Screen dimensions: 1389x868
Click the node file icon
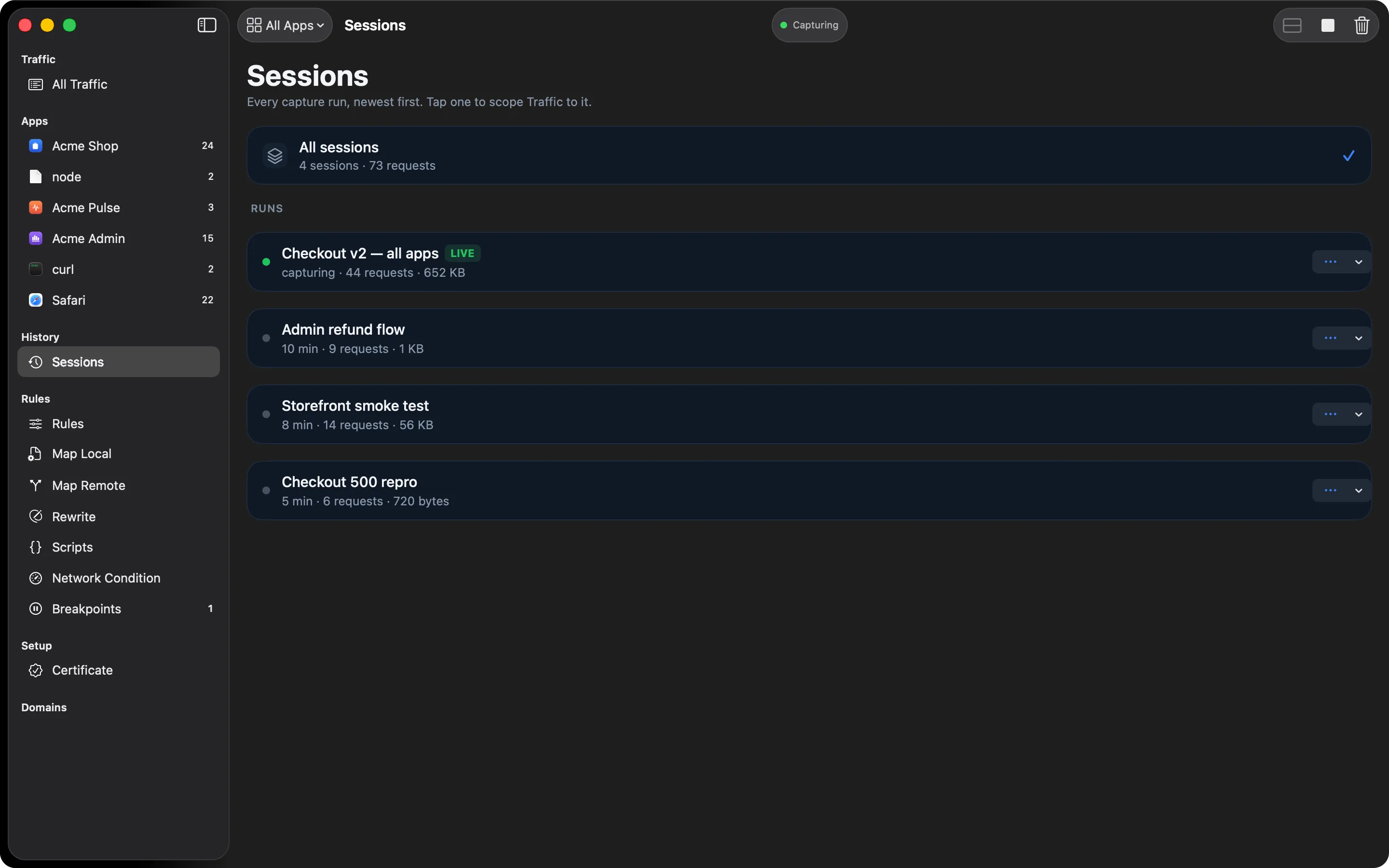point(36,177)
